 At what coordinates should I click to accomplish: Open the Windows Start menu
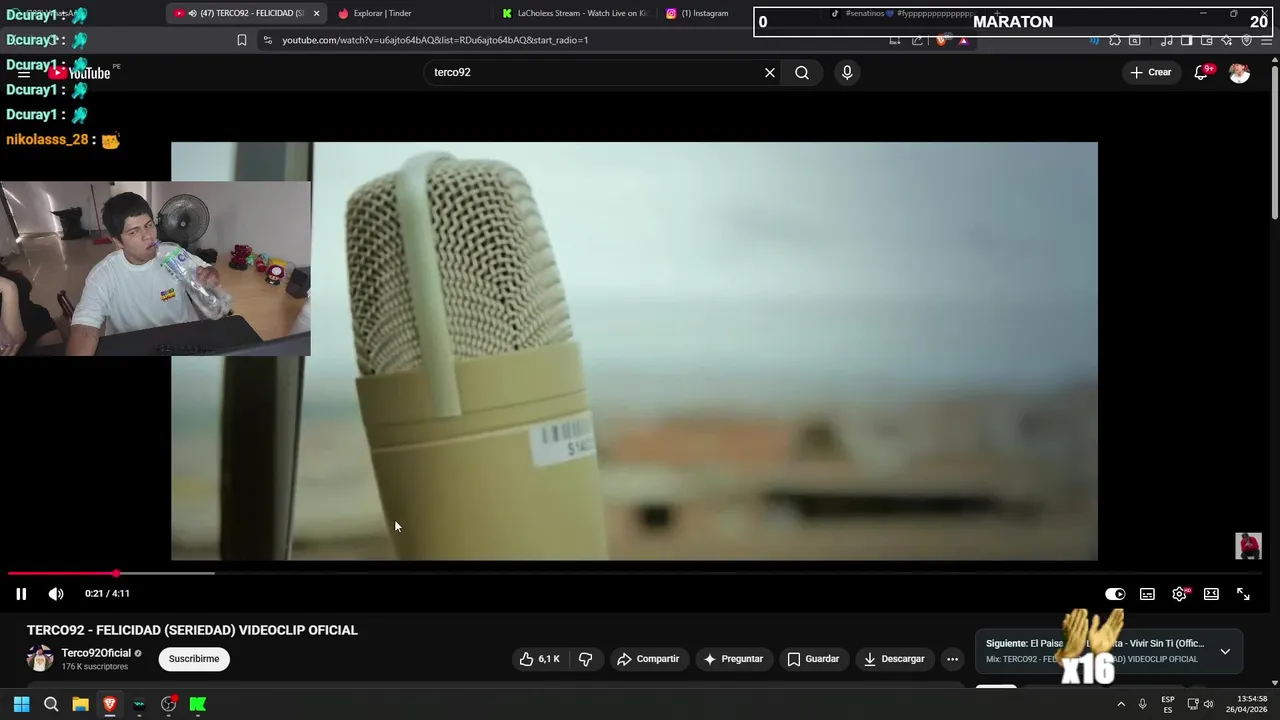click(x=21, y=704)
